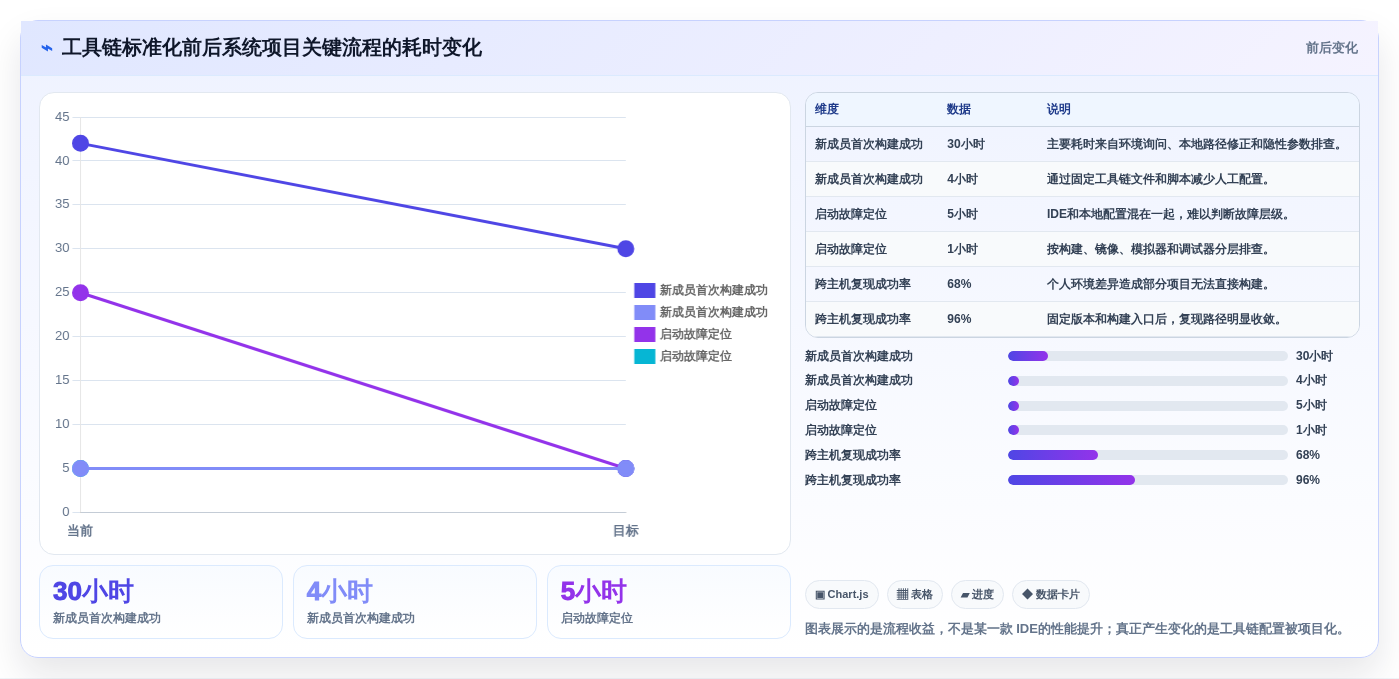1399x679 pixels.
Task: Click the purple legend swatch for 启动故障定位
Action: click(x=645, y=334)
